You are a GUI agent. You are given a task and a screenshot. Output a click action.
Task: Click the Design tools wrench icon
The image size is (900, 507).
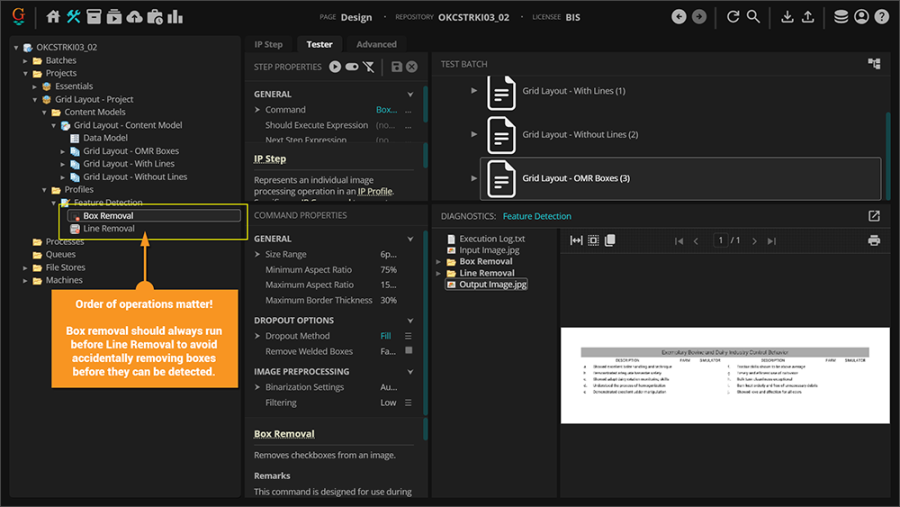(74, 17)
